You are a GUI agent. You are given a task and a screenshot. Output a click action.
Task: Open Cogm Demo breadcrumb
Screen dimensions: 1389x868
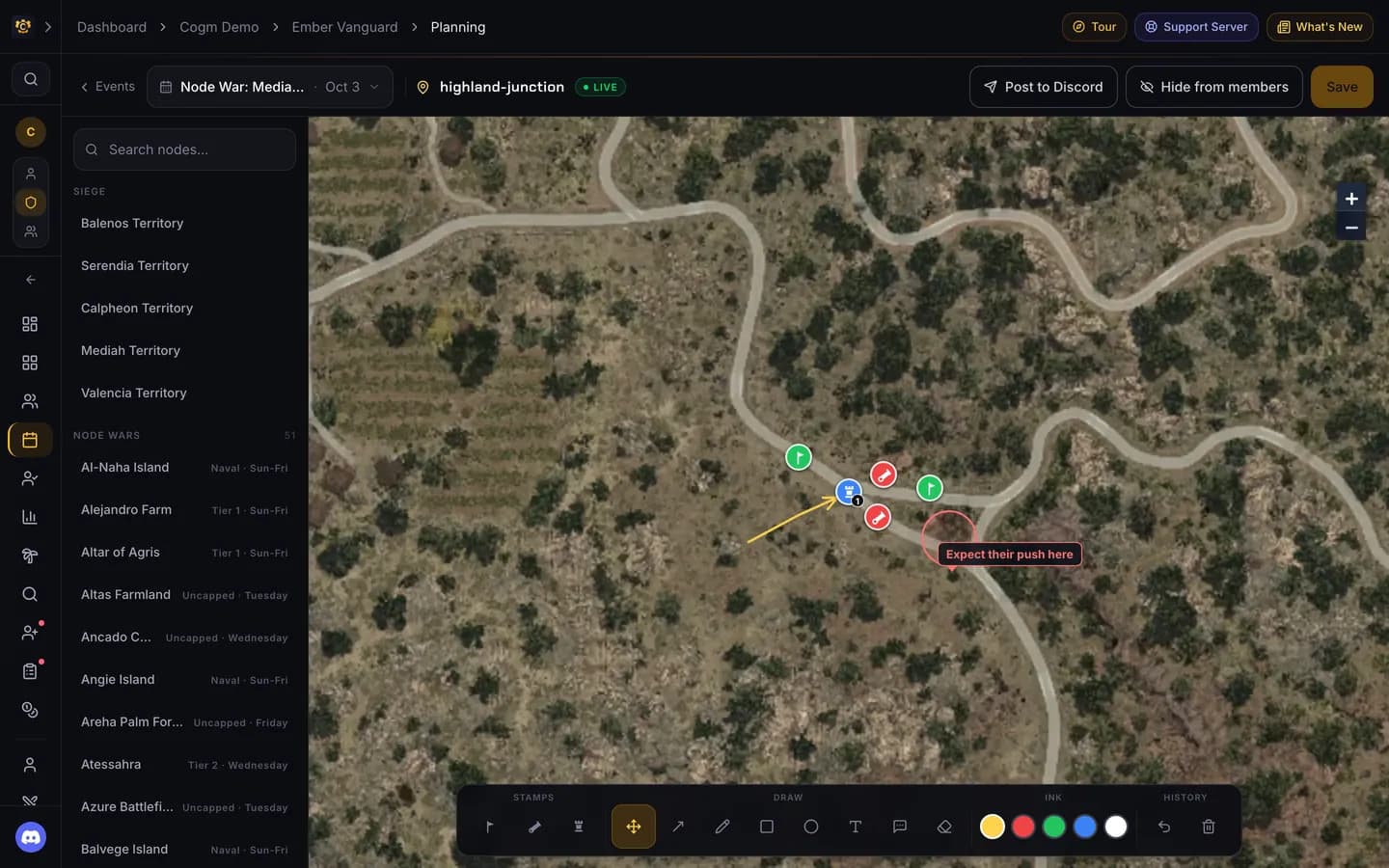pyautogui.click(x=219, y=27)
